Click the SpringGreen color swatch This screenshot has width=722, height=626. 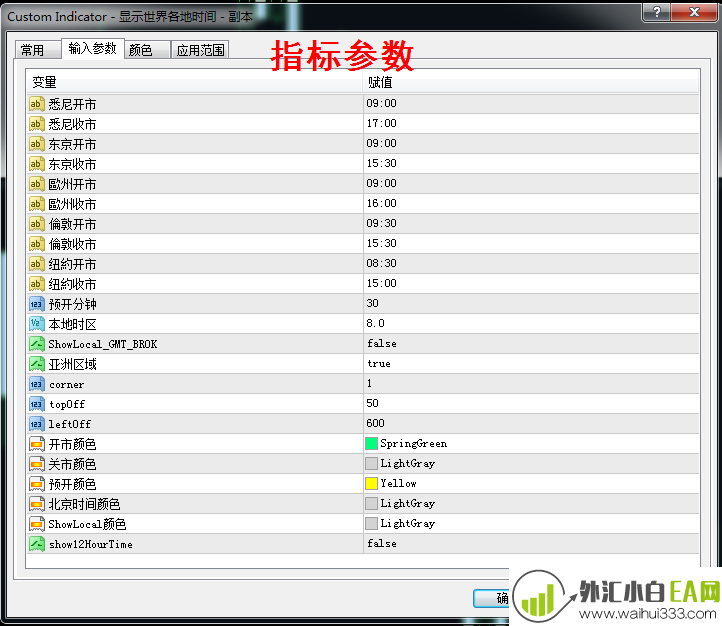point(371,443)
